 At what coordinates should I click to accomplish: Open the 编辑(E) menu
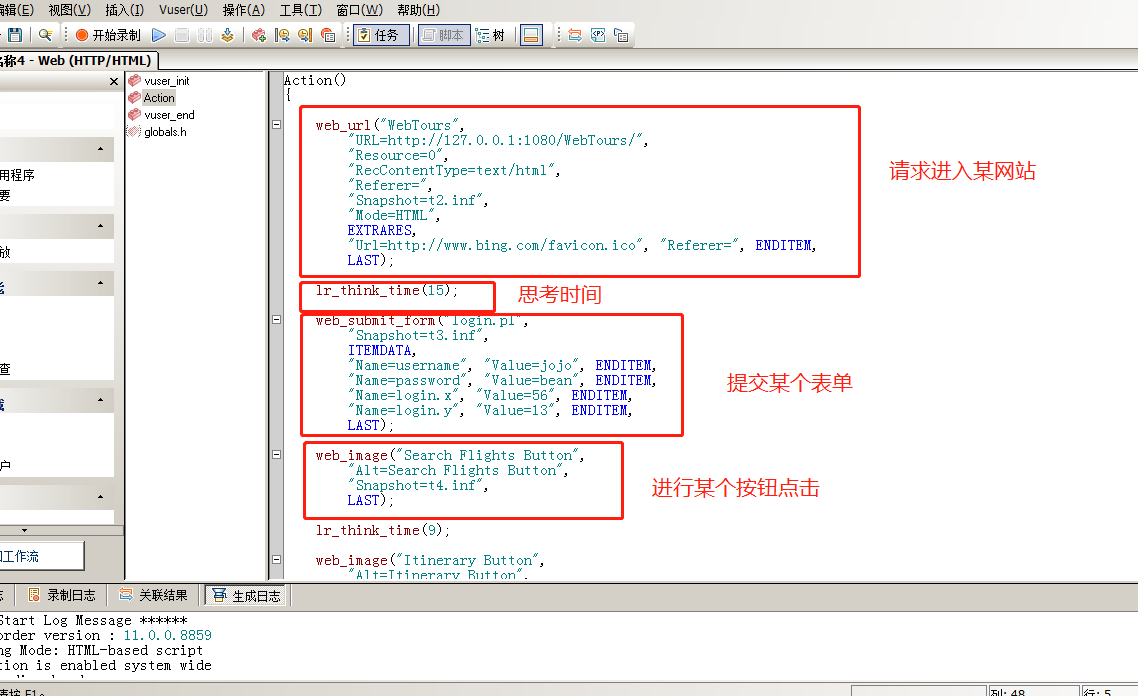click(x=17, y=10)
